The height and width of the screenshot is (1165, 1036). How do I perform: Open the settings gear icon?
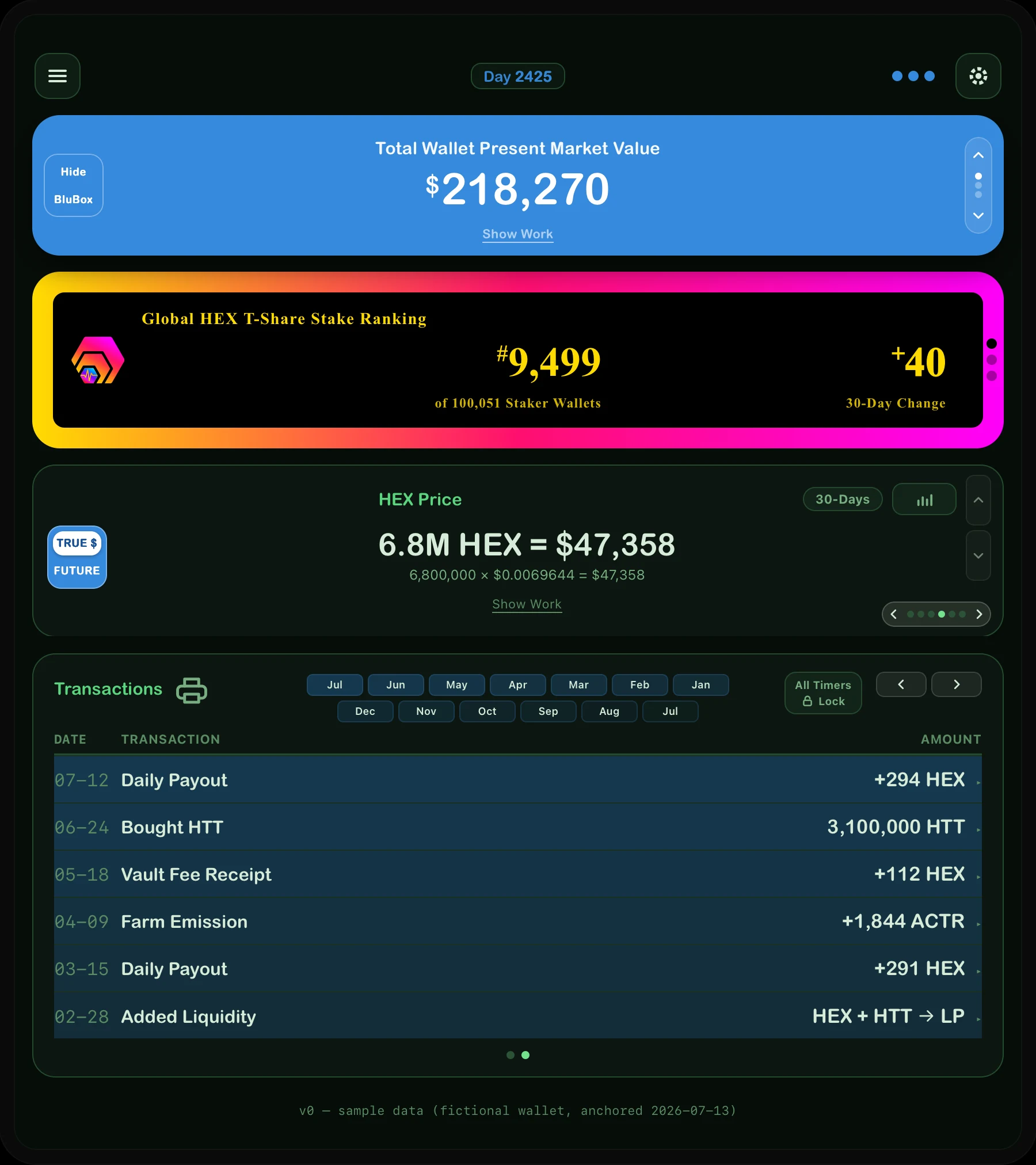pyautogui.click(x=978, y=76)
